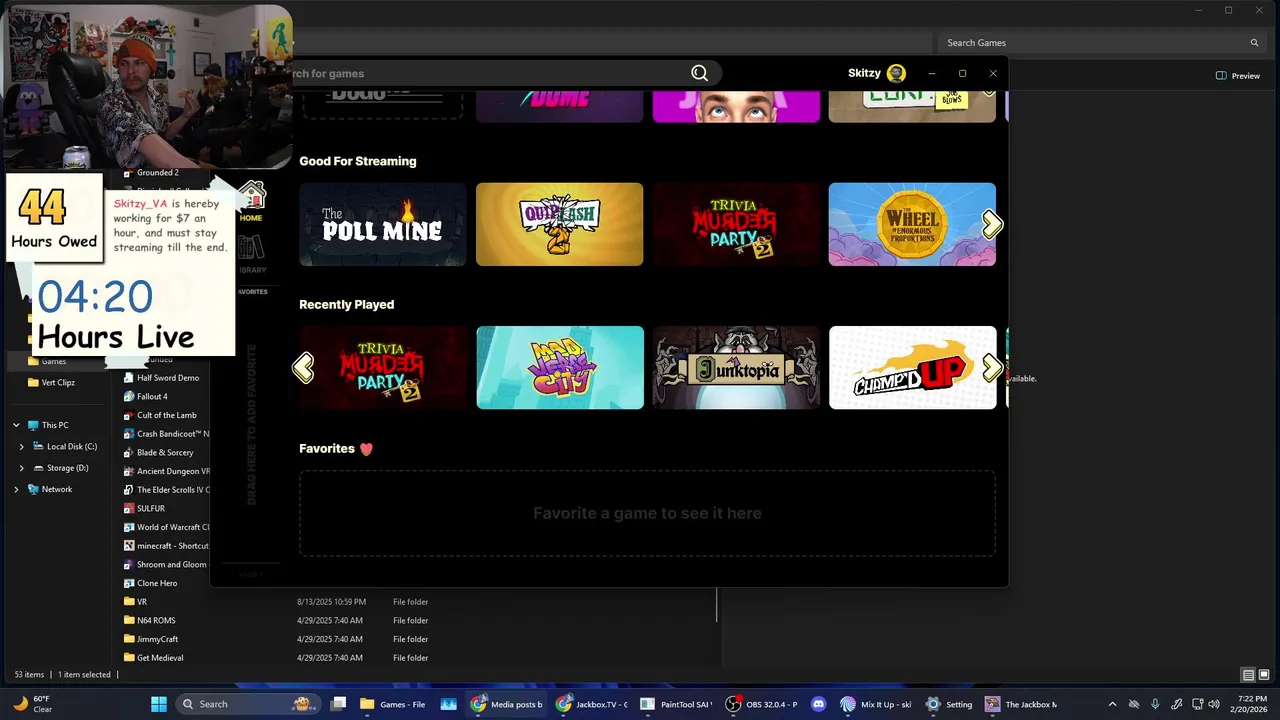The height and width of the screenshot is (720, 1280).
Task: Open Champ'd Up game tile
Action: 913,368
